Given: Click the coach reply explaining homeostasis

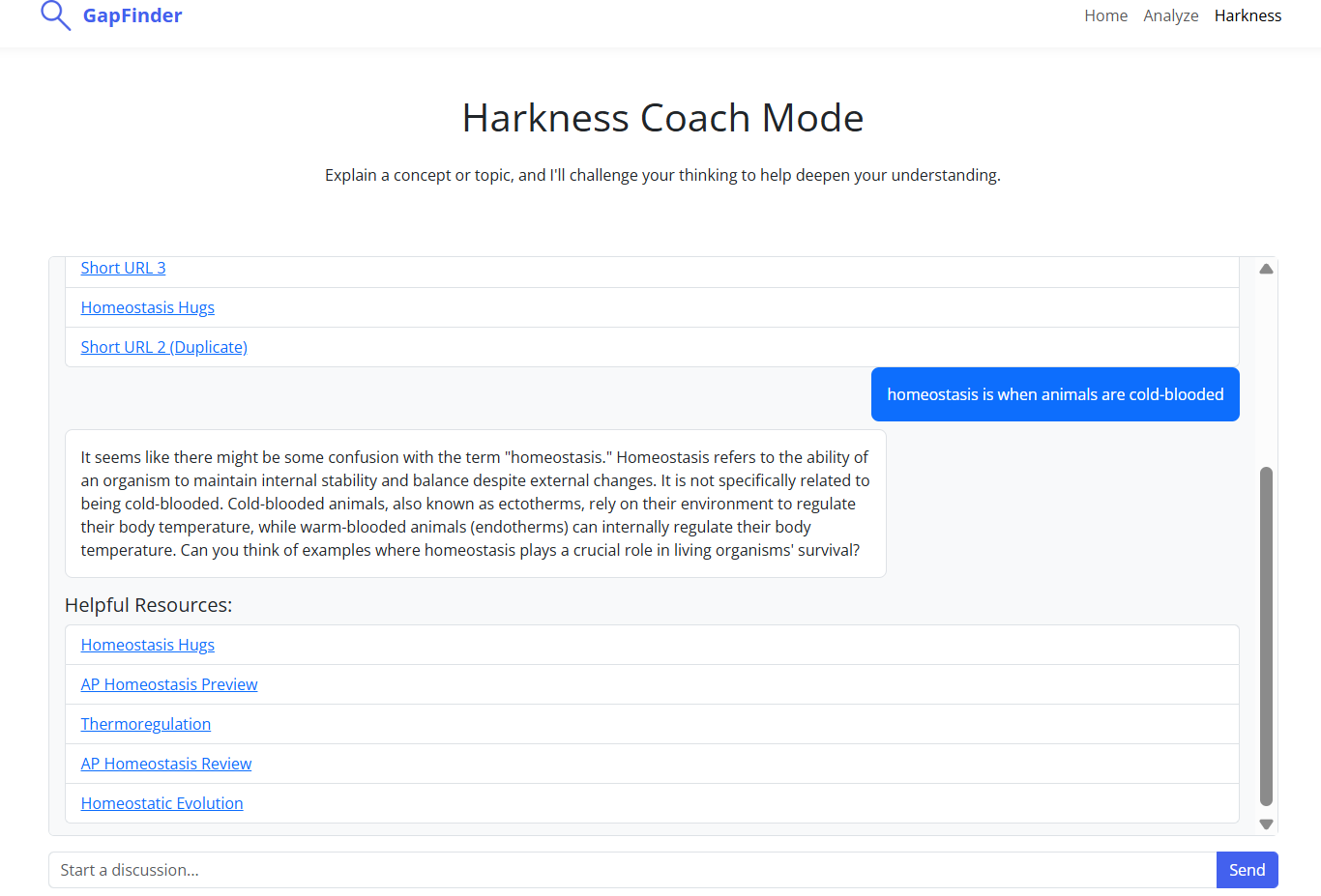Looking at the screenshot, I should coord(476,504).
